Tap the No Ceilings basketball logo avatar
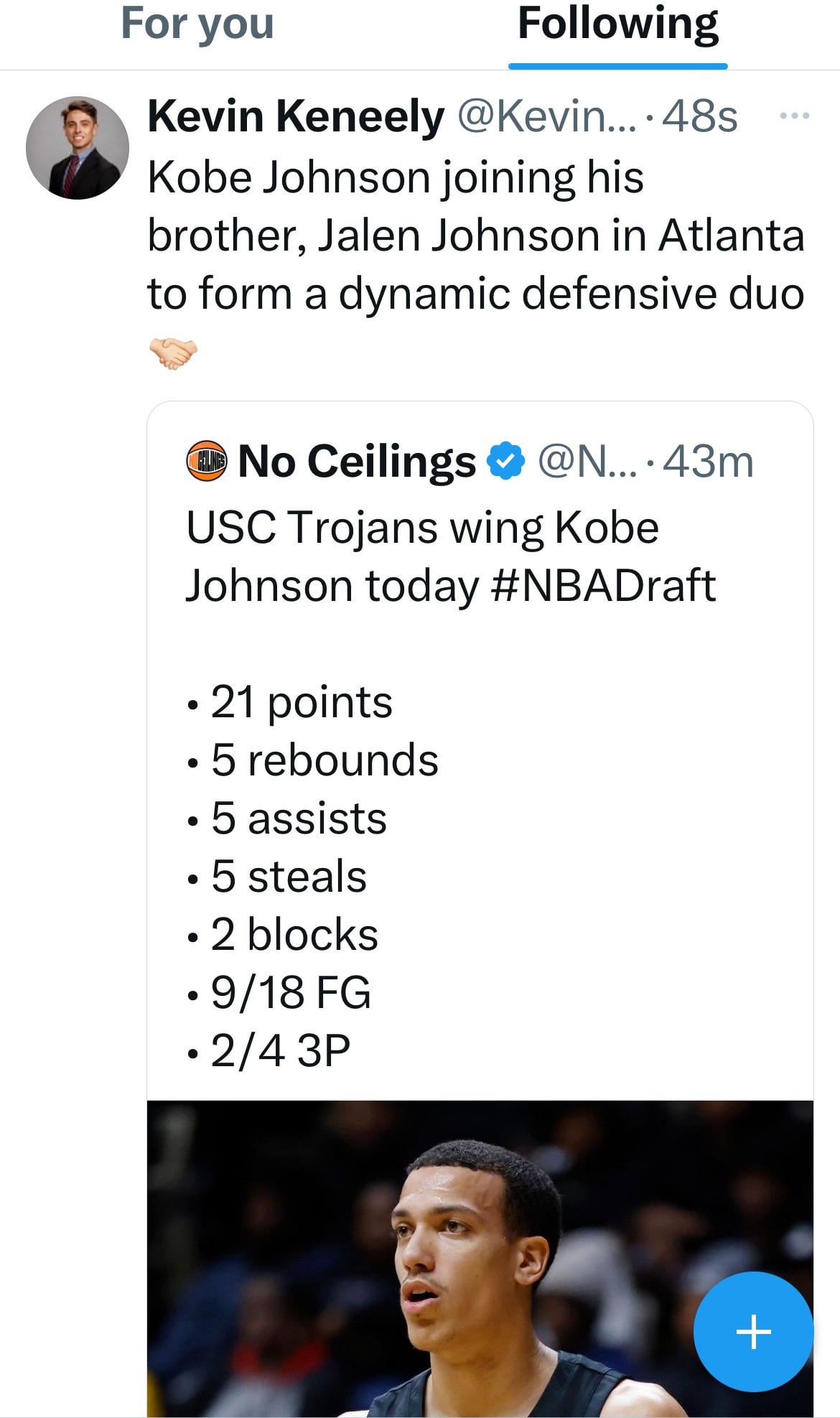Screen dimensions: 840x1418 pos(206,461)
